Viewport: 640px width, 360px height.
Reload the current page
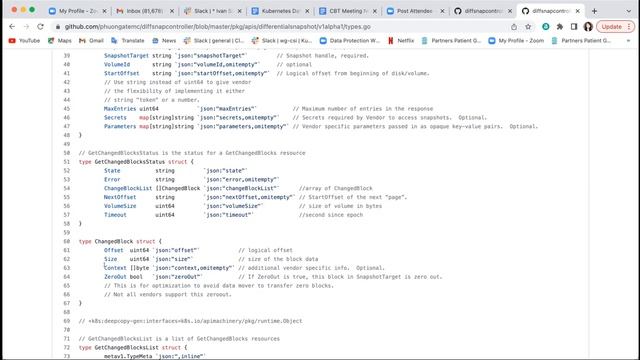[40, 27]
